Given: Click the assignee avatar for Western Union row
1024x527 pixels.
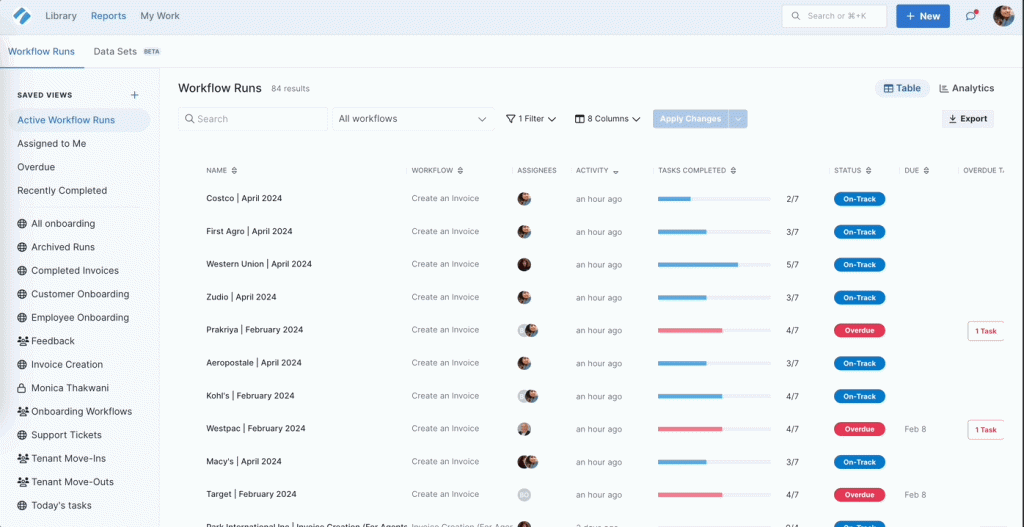Looking at the screenshot, I should [524, 264].
